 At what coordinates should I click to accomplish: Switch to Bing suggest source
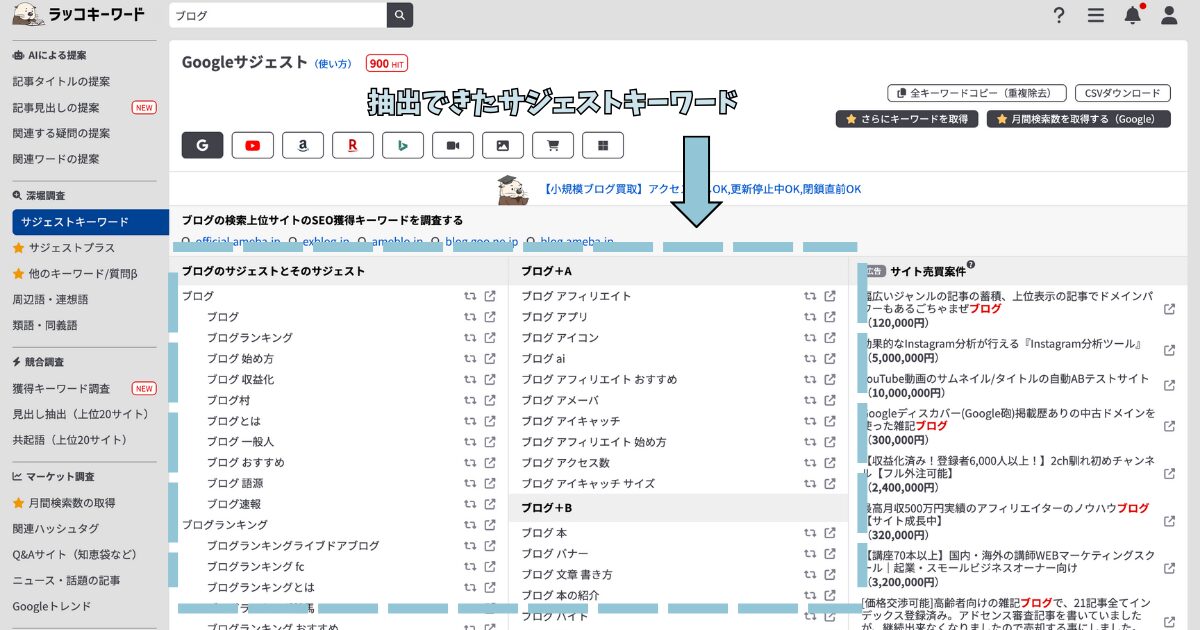[x=402, y=145]
